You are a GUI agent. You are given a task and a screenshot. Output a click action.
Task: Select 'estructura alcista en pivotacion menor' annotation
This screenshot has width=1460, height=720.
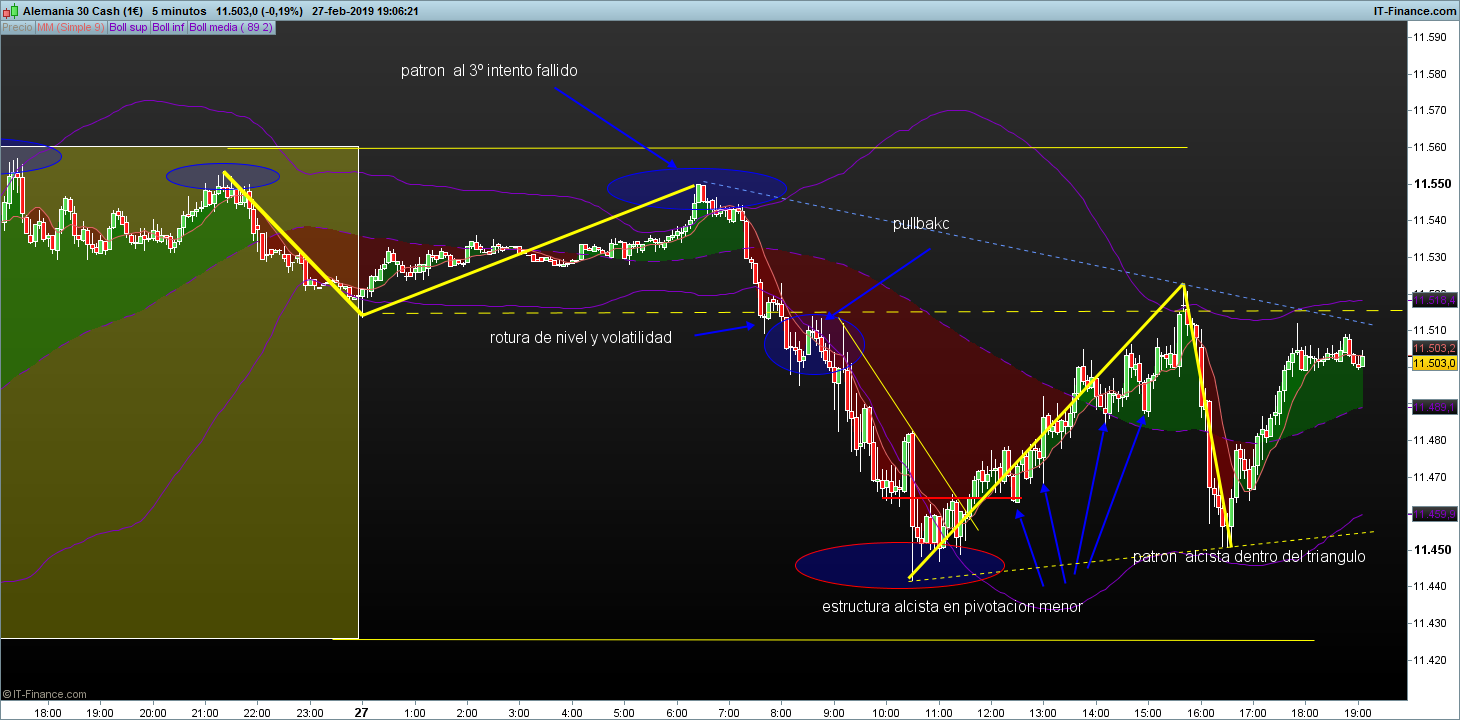click(x=952, y=607)
